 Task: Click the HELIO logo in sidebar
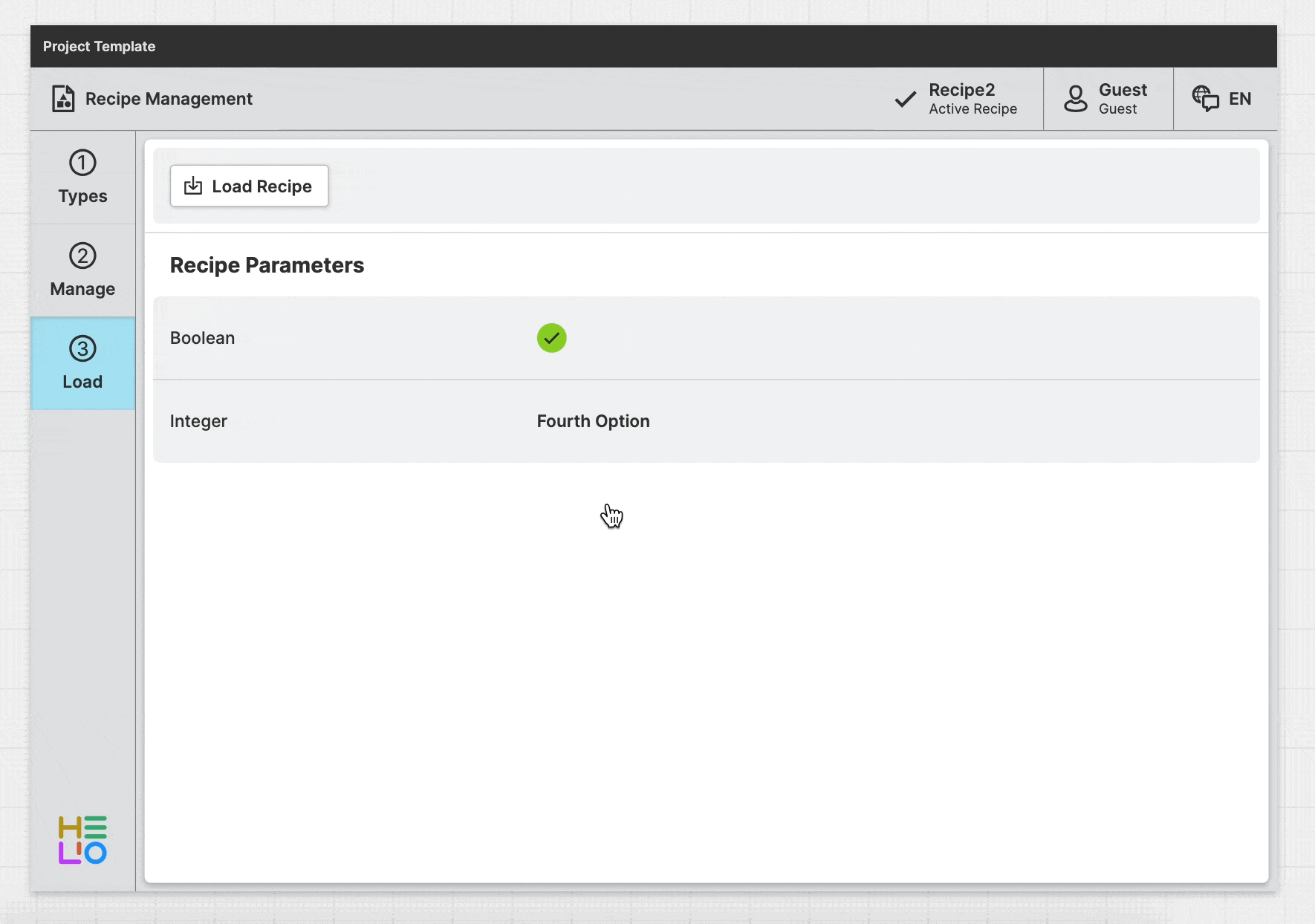coord(82,840)
